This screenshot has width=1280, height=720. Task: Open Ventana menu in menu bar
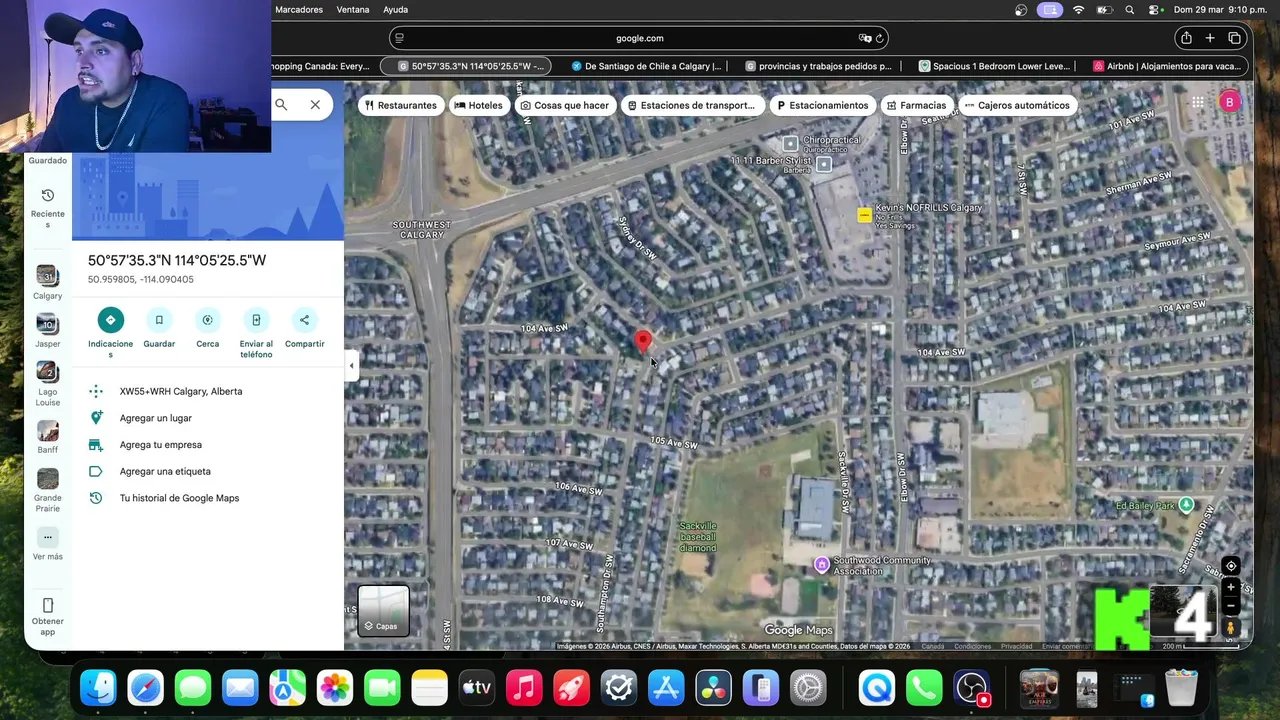click(353, 10)
